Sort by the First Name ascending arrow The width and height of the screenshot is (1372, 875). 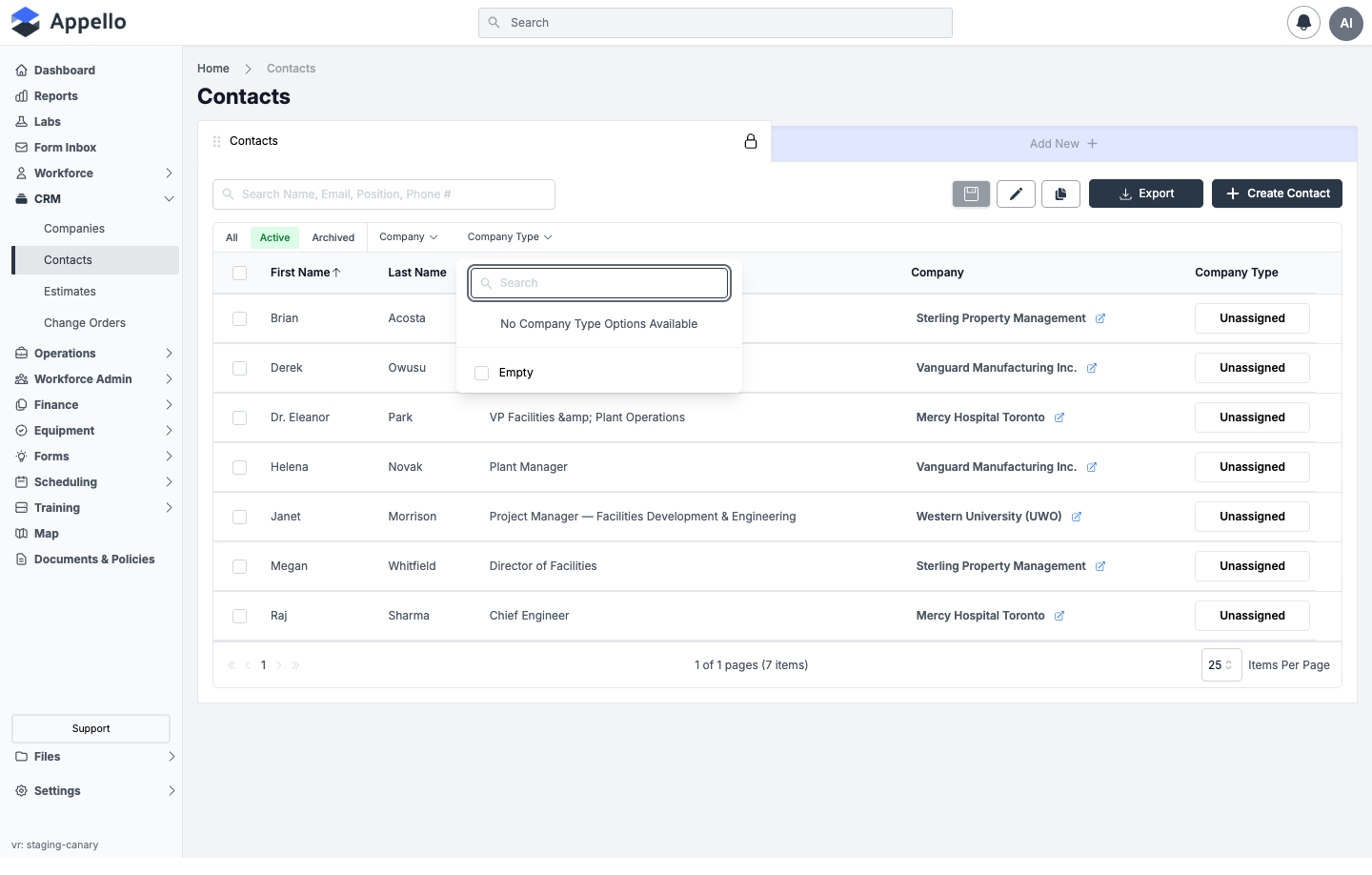coord(336,273)
